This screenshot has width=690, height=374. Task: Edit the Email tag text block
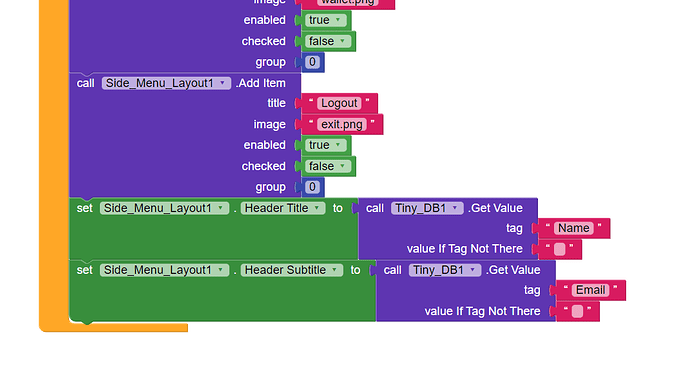click(x=591, y=290)
